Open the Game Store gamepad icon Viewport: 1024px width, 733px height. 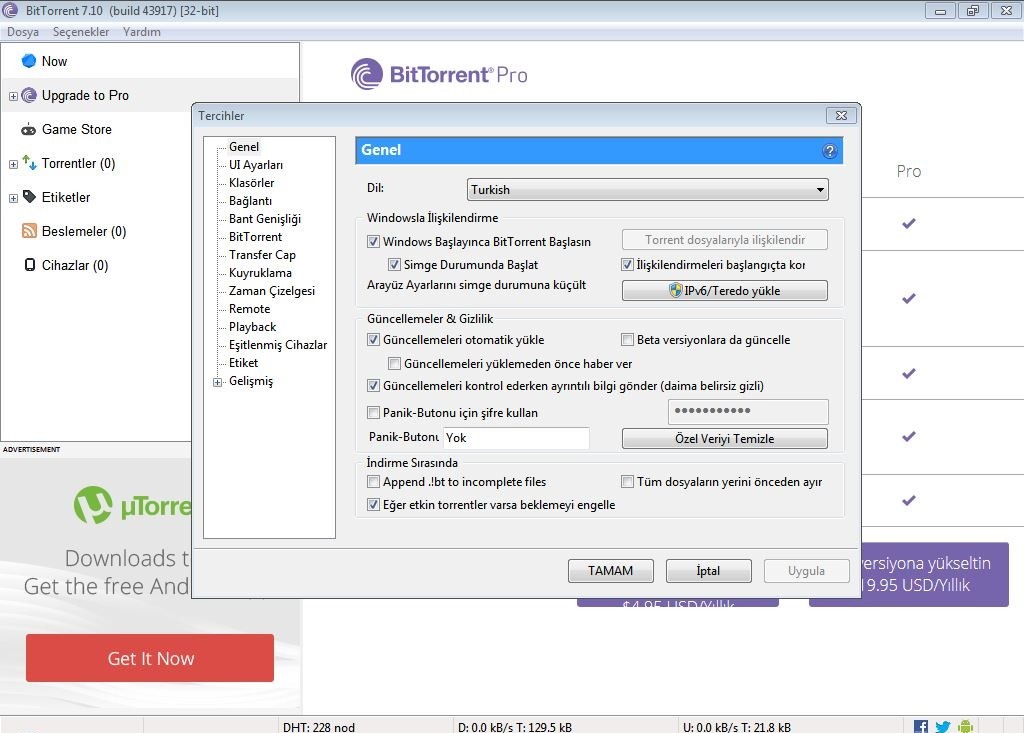click(29, 129)
